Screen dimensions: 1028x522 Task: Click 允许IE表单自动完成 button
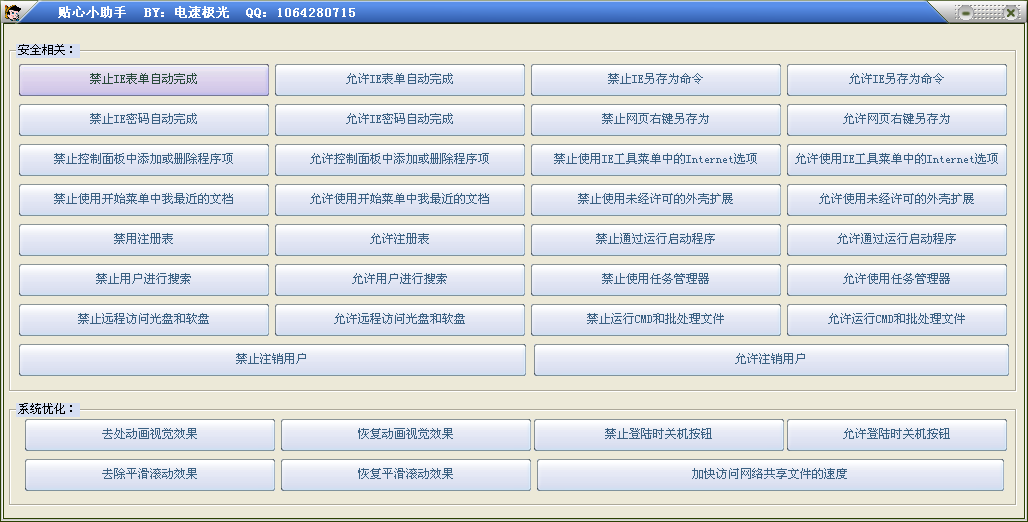400,80
